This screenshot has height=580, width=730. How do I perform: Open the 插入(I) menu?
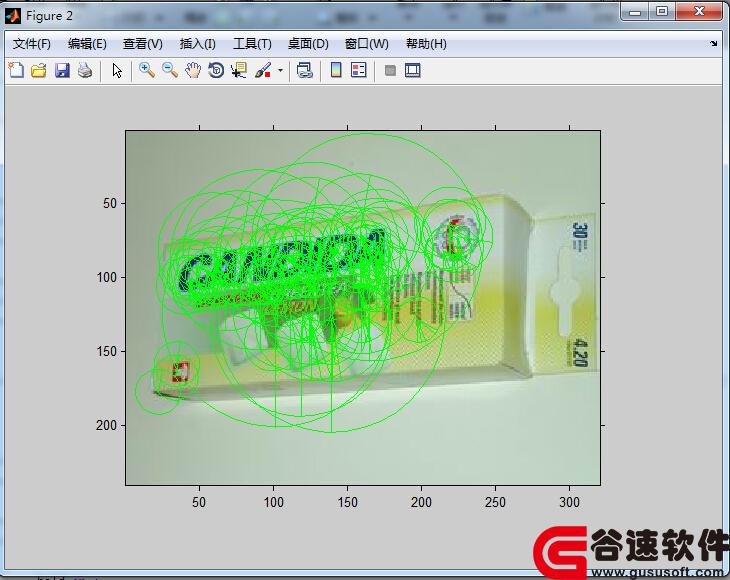[x=197, y=44]
